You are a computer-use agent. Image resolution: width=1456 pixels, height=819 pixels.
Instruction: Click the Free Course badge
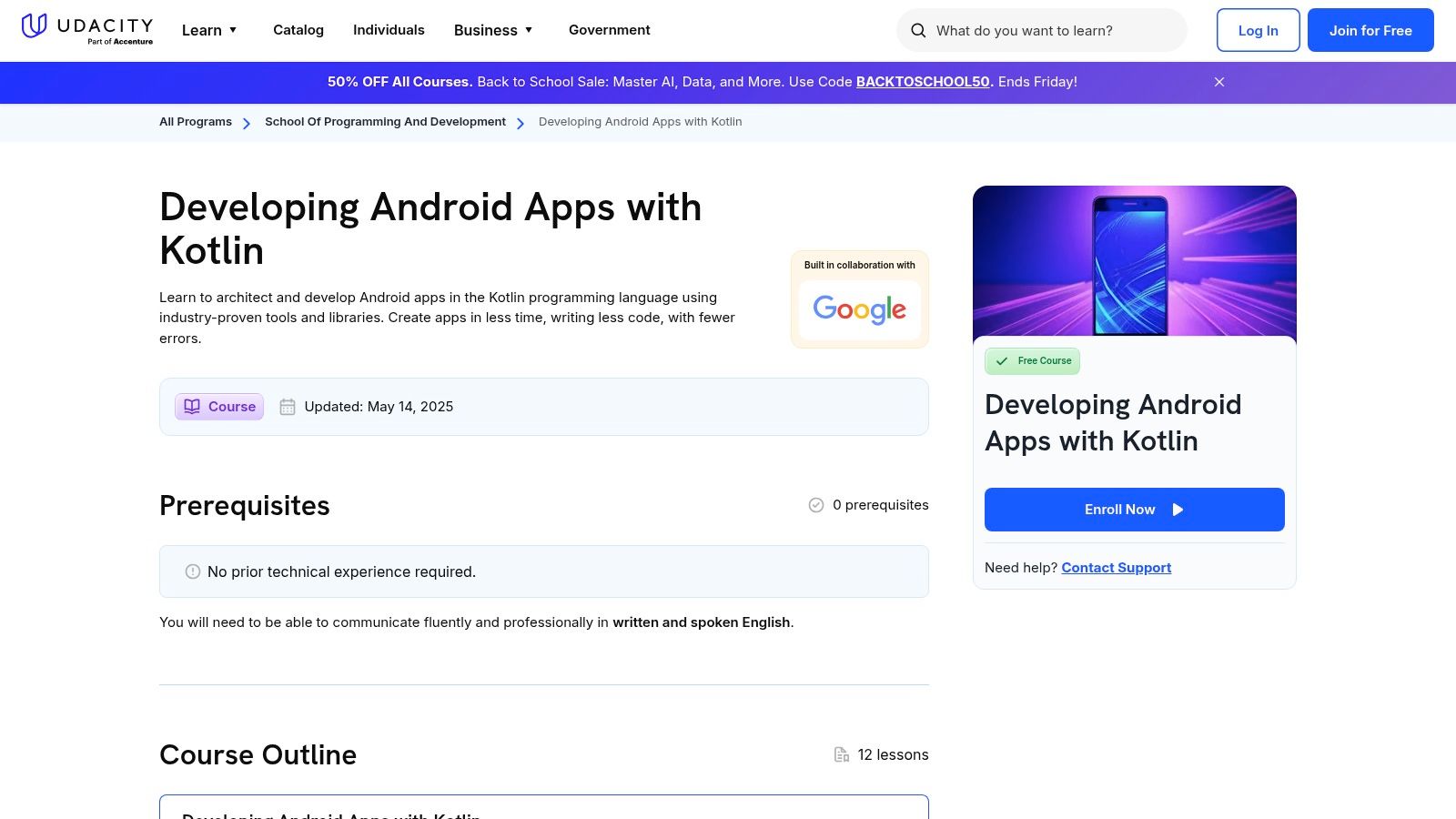point(1032,361)
